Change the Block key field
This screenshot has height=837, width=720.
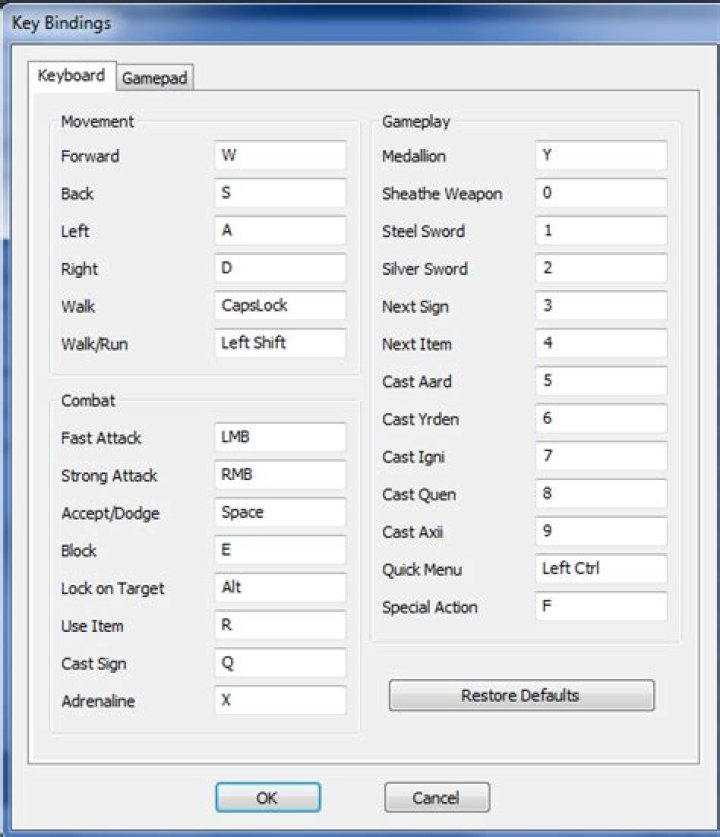coord(280,550)
